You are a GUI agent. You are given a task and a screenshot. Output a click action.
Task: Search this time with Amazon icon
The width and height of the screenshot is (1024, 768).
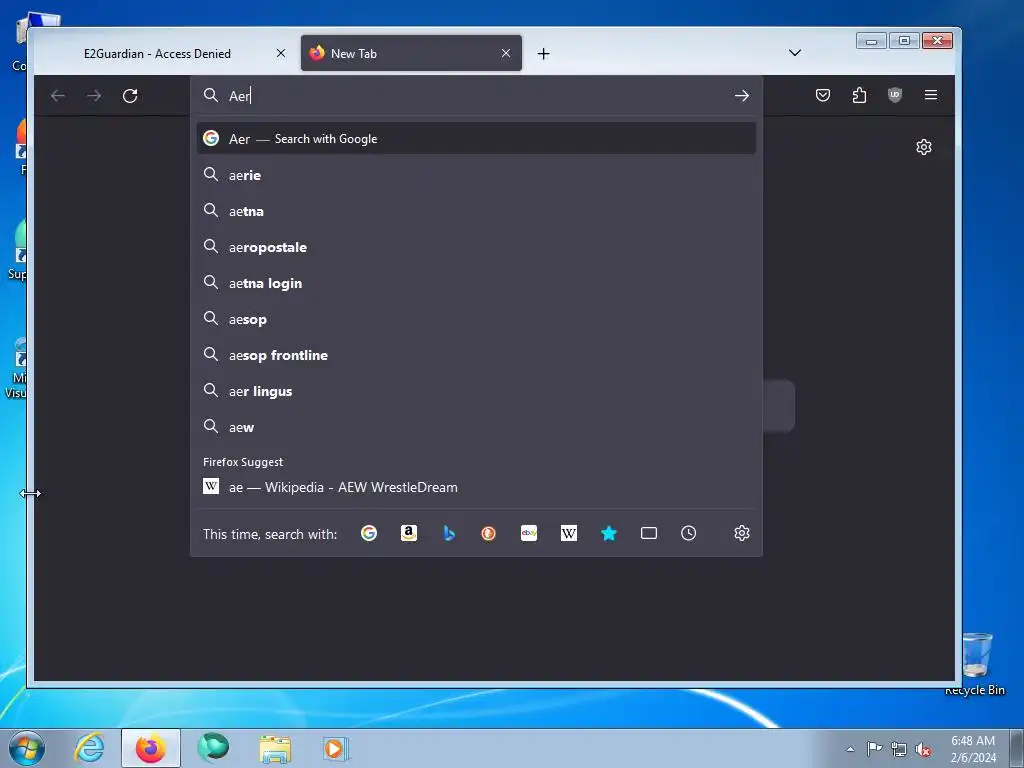click(409, 534)
